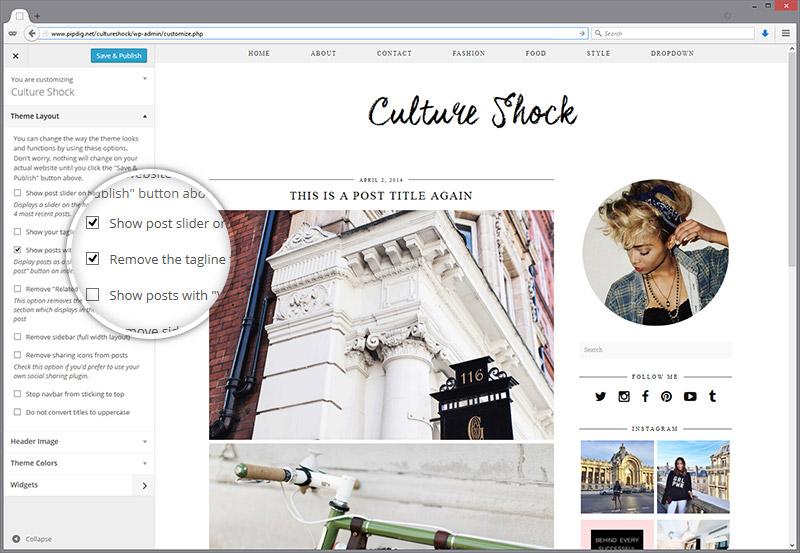Screen dimensions: 800x553
Task: Toggle Show post slider checkbox in sidebar
Action: [x=17, y=193]
